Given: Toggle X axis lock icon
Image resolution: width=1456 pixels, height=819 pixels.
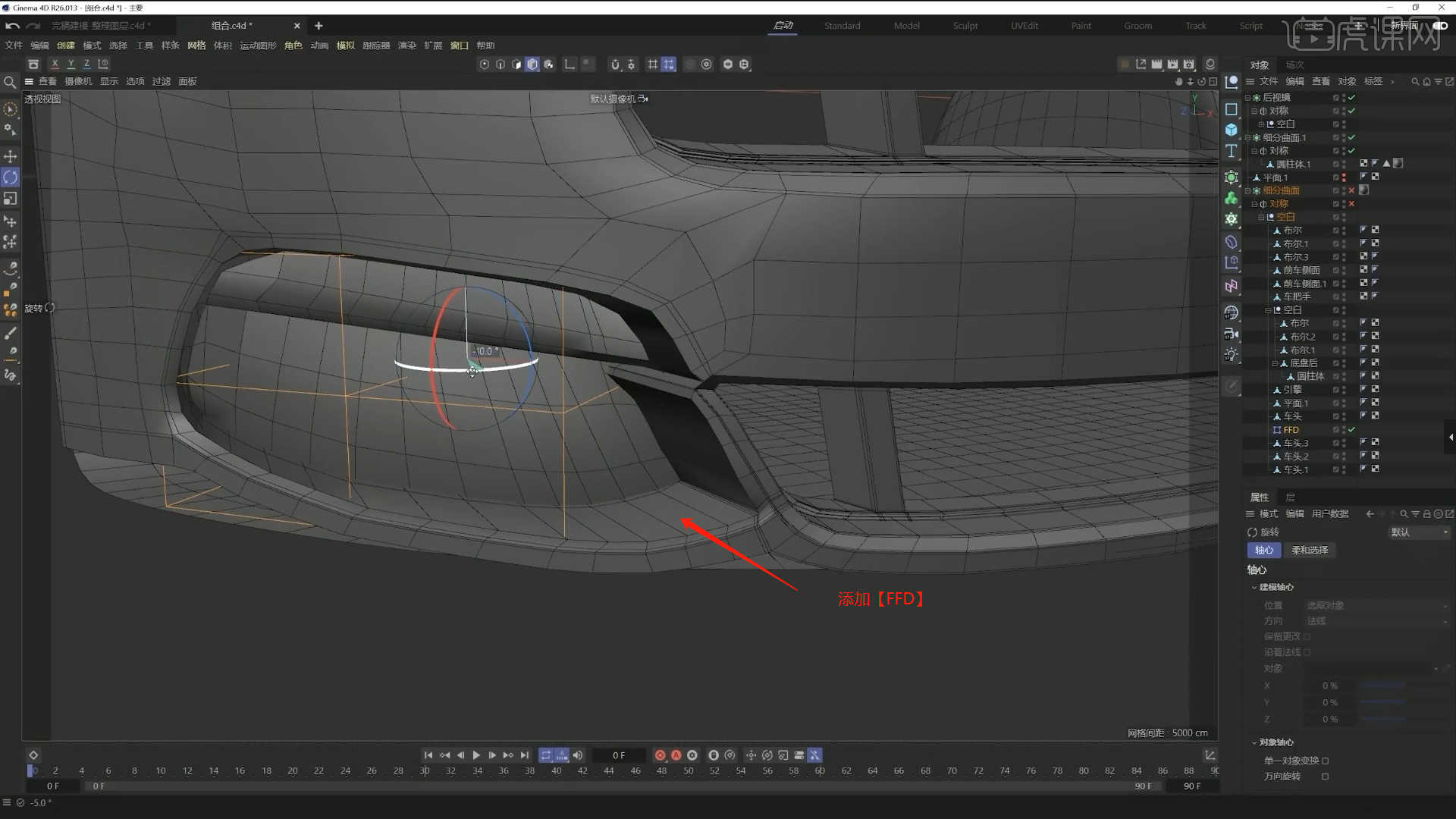Looking at the screenshot, I should pos(55,64).
